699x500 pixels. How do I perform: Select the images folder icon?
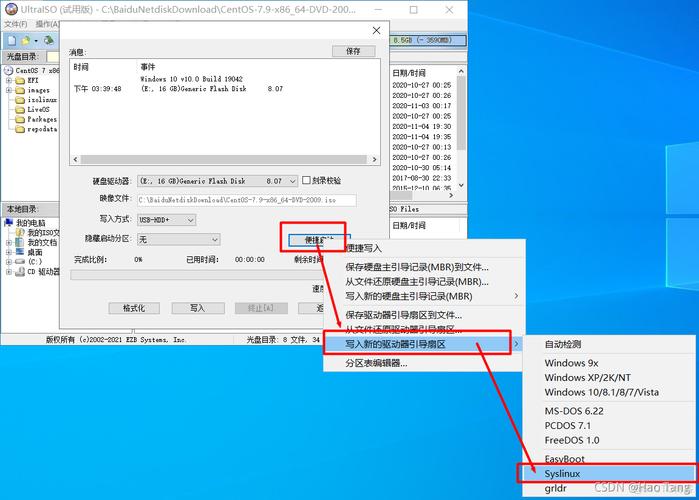coord(20,90)
